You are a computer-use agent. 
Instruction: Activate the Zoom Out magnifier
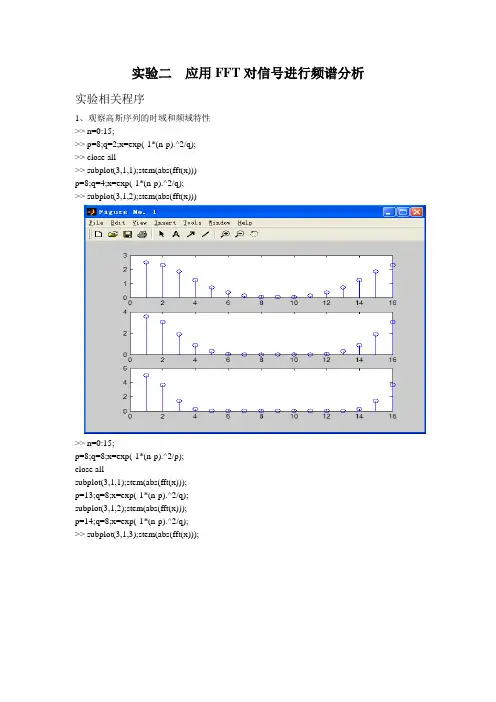pos(239,234)
